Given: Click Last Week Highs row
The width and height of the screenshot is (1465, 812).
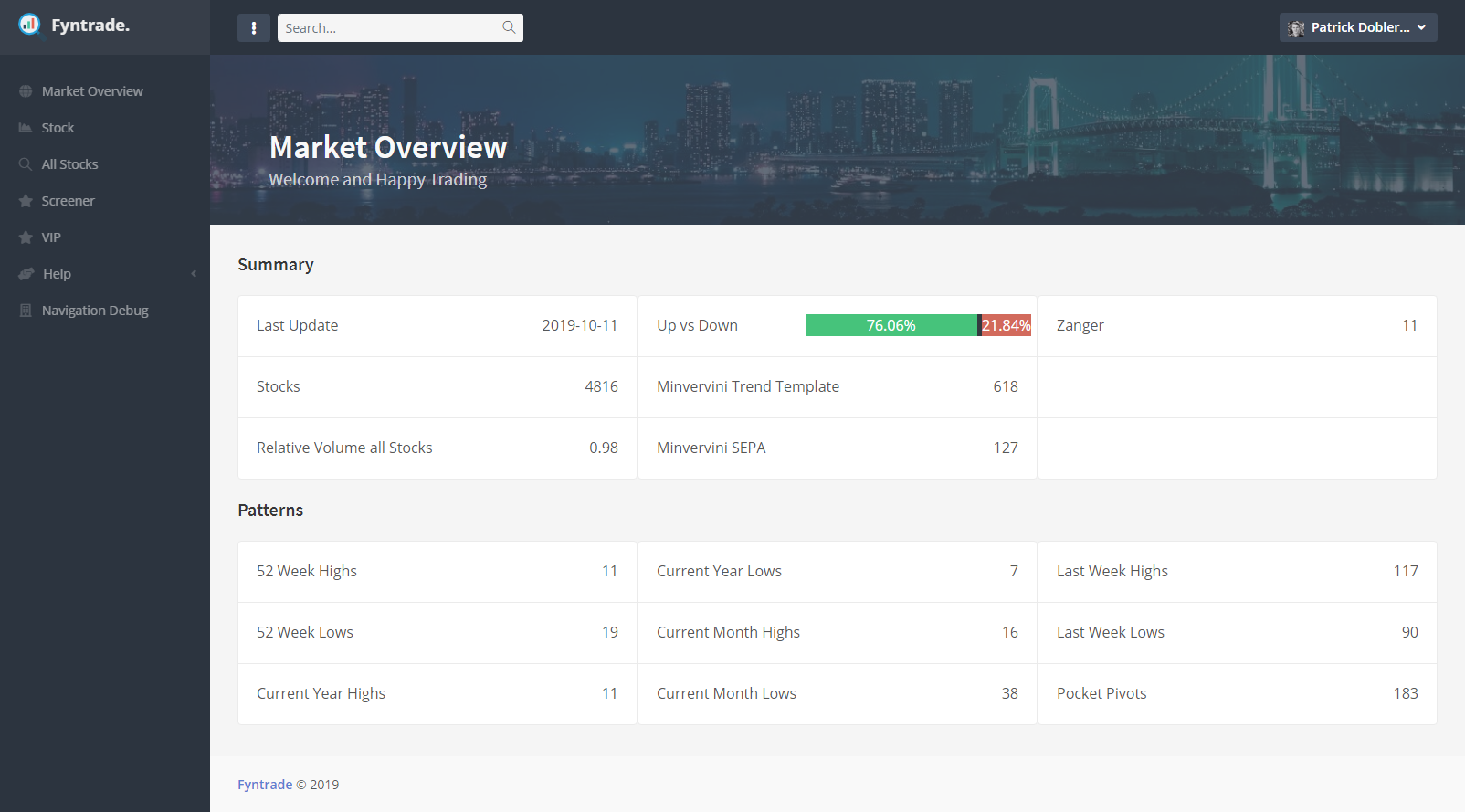Looking at the screenshot, I should (x=1238, y=572).
